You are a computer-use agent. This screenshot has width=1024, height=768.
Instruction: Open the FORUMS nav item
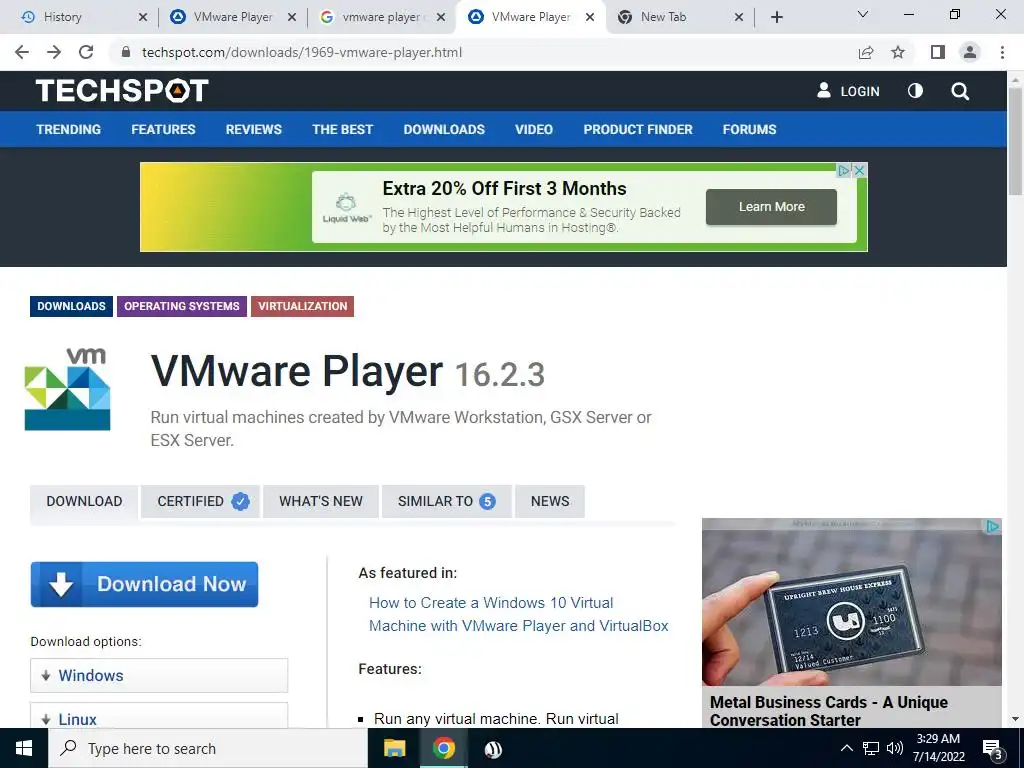[749, 129]
